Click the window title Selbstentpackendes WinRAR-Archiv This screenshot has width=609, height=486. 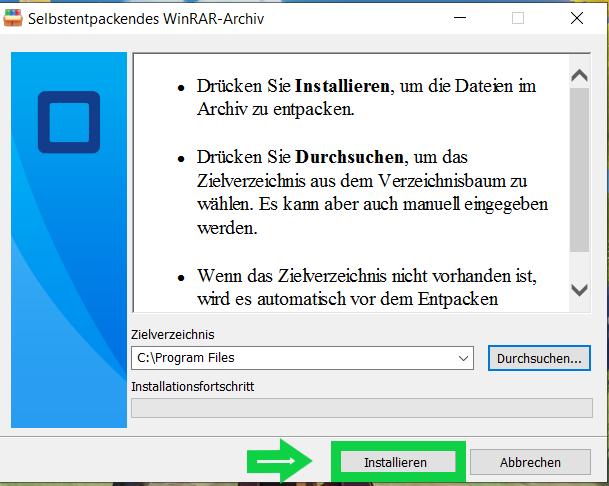(x=146, y=19)
